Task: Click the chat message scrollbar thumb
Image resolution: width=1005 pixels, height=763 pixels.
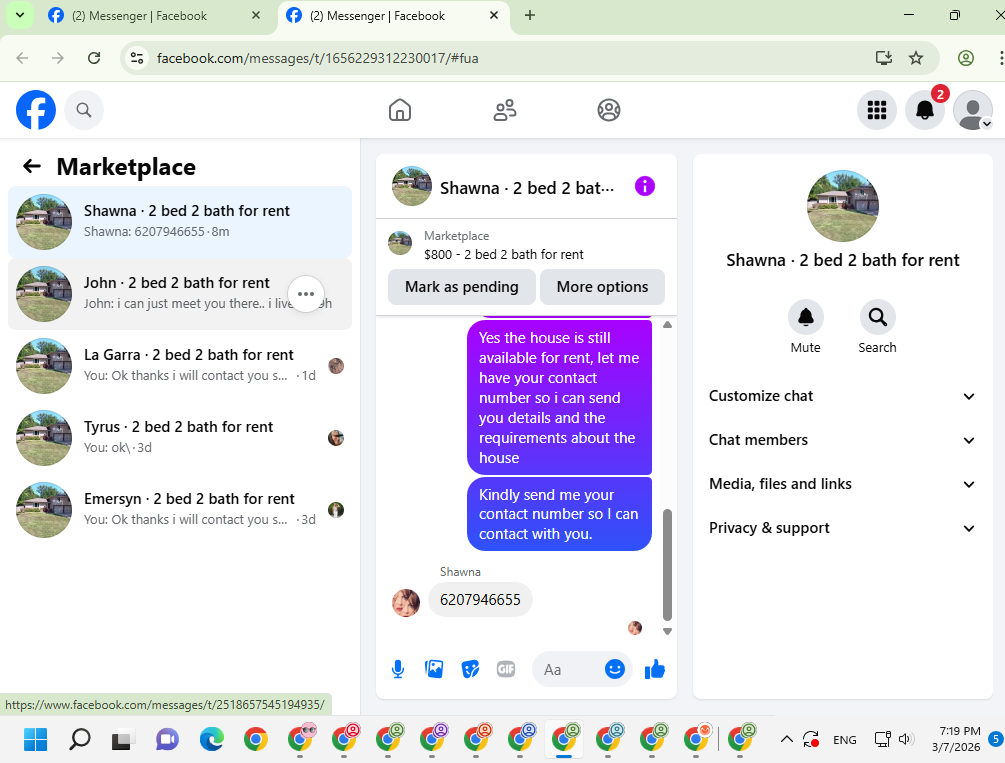Action: pyautogui.click(x=667, y=565)
